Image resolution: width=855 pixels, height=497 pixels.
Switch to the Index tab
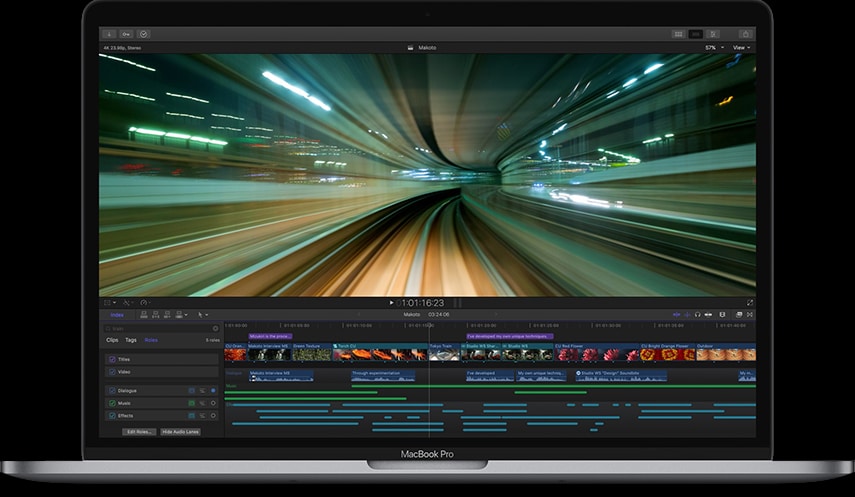coord(117,315)
